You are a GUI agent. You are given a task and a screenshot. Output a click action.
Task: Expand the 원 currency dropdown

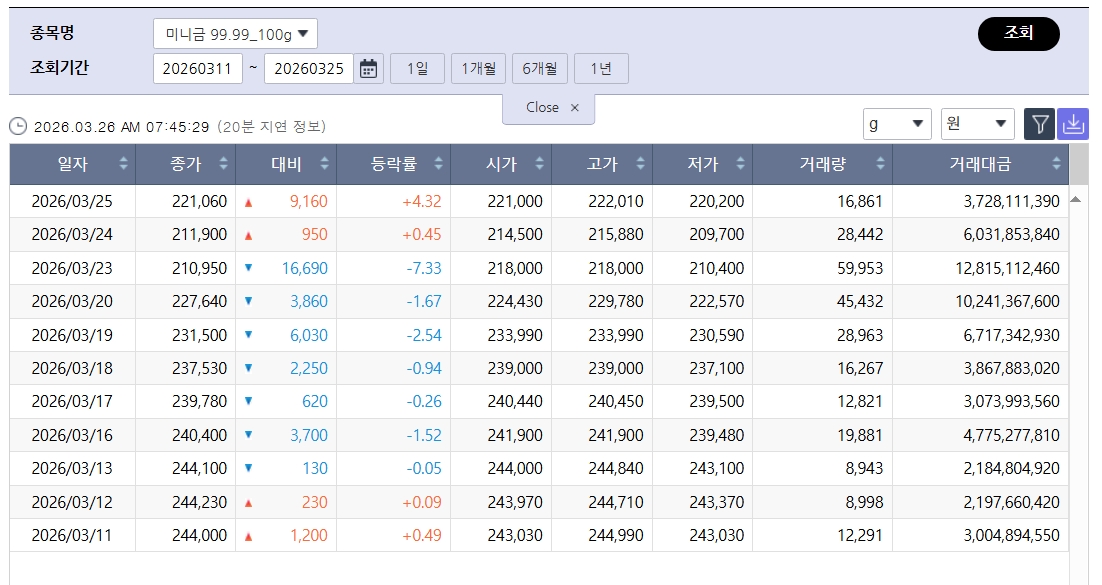pos(977,124)
